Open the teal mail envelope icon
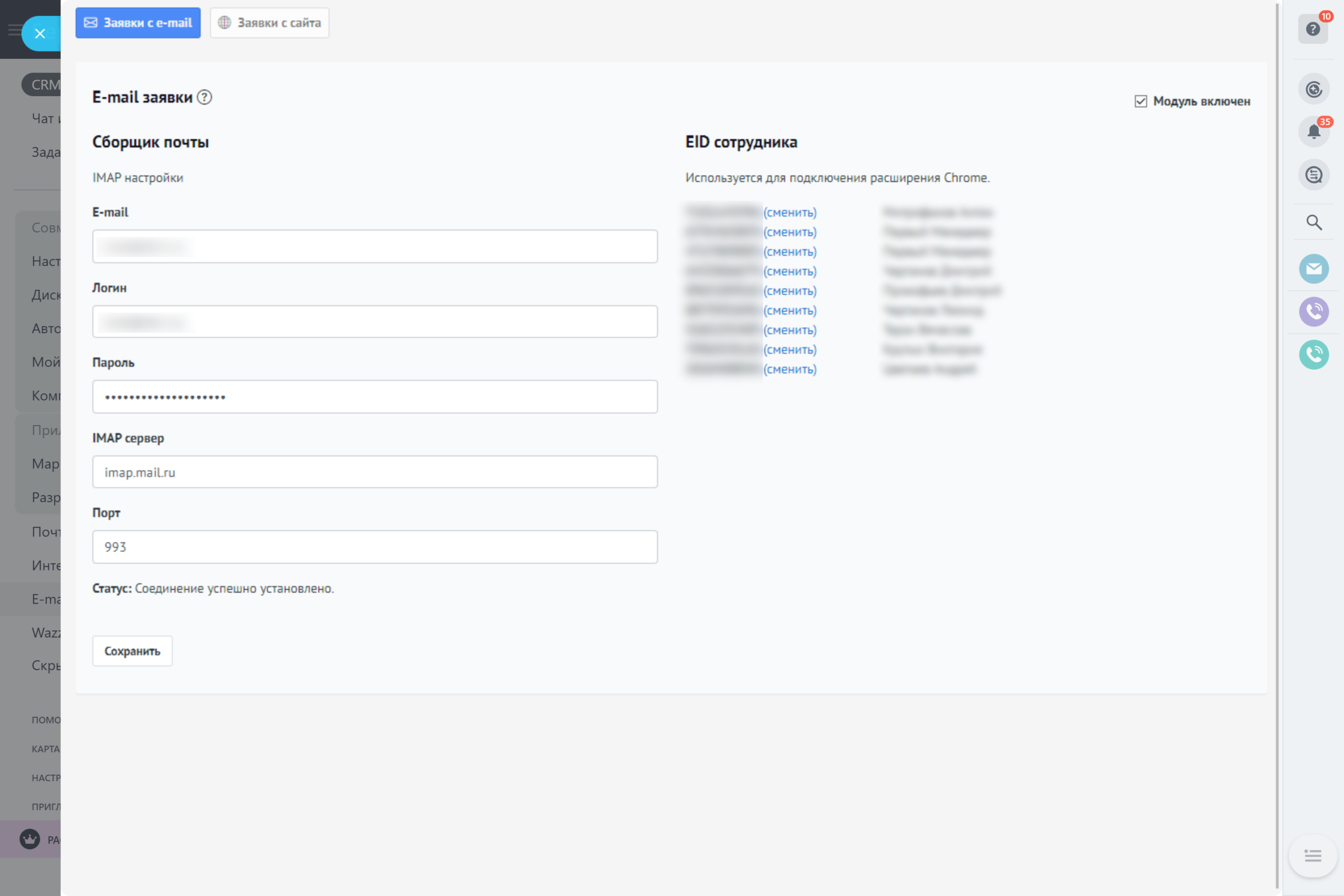 (1314, 269)
